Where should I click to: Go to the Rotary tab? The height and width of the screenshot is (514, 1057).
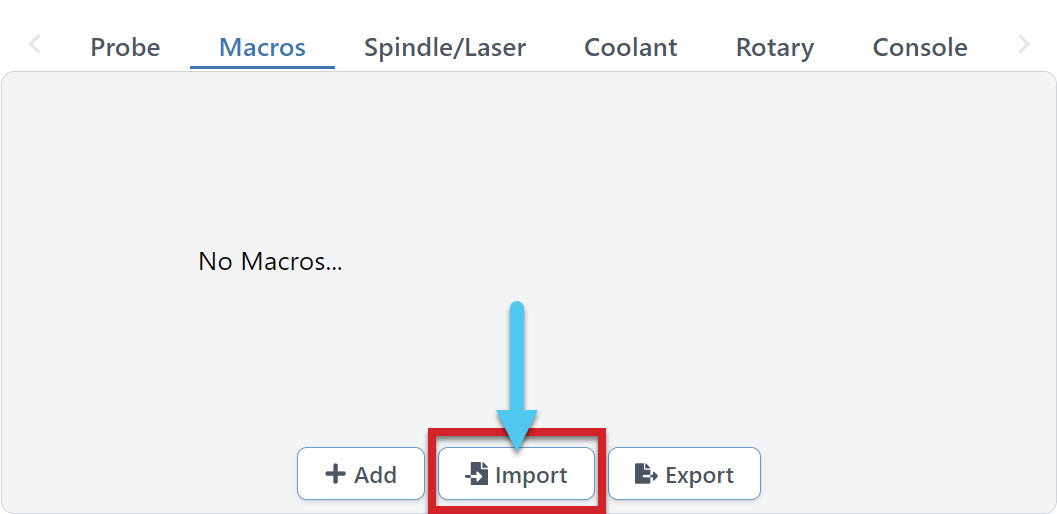pyautogui.click(x=775, y=47)
